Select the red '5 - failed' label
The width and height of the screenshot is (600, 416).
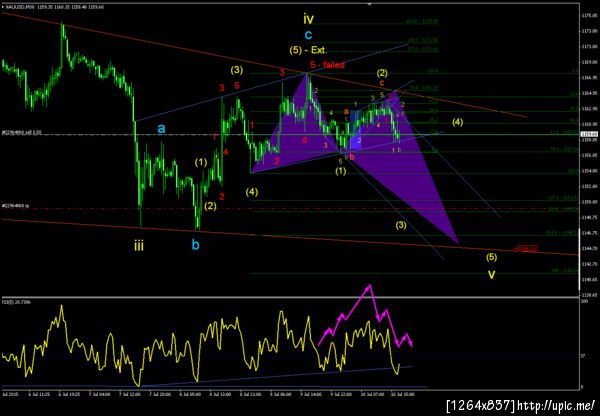(x=327, y=65)
